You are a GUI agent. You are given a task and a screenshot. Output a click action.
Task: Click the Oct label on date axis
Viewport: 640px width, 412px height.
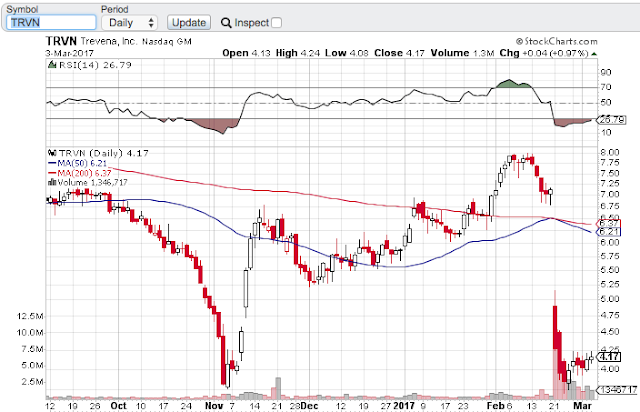[x=118, y=406]
